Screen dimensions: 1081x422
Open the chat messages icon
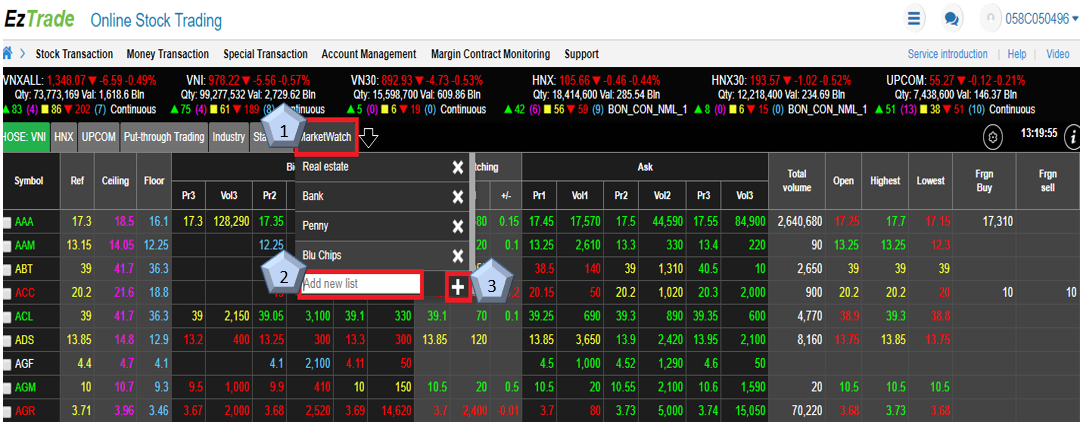[x=952, y=18]
